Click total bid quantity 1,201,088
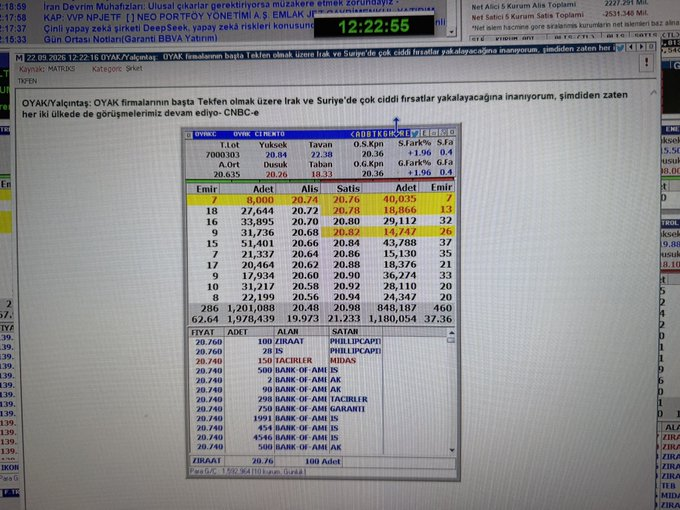The width and height of the screenshot is (680, 510). 250,308
